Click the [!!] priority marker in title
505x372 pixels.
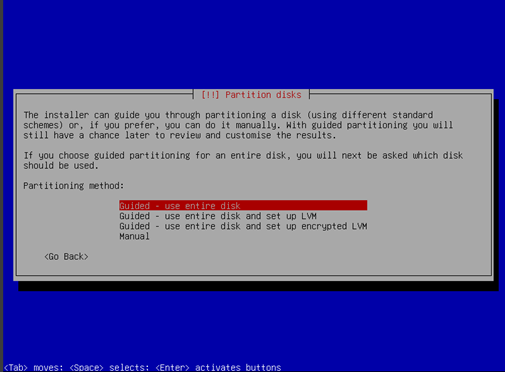210,95
